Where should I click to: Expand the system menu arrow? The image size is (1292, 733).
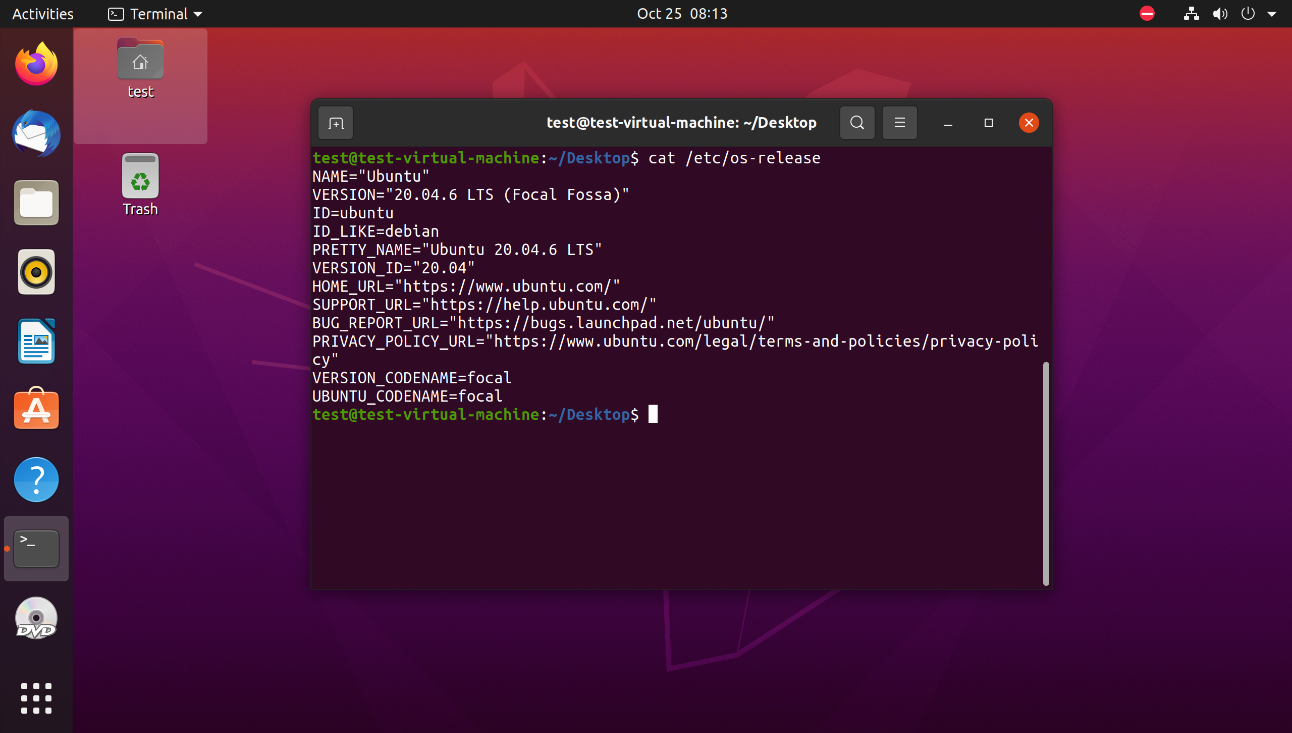point(1271,14)
